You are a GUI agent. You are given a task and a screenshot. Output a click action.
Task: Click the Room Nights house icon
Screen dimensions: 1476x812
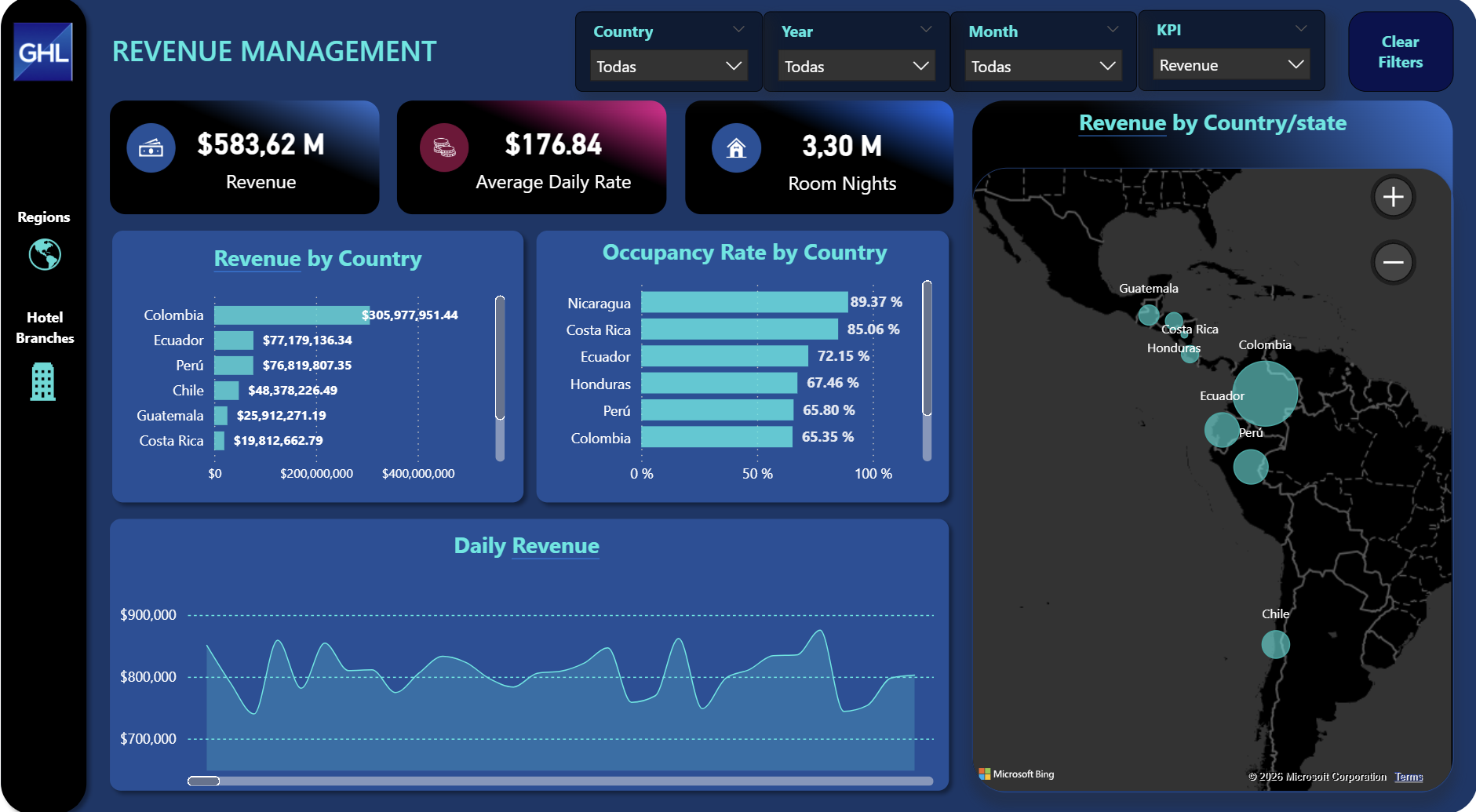point(736,147)
